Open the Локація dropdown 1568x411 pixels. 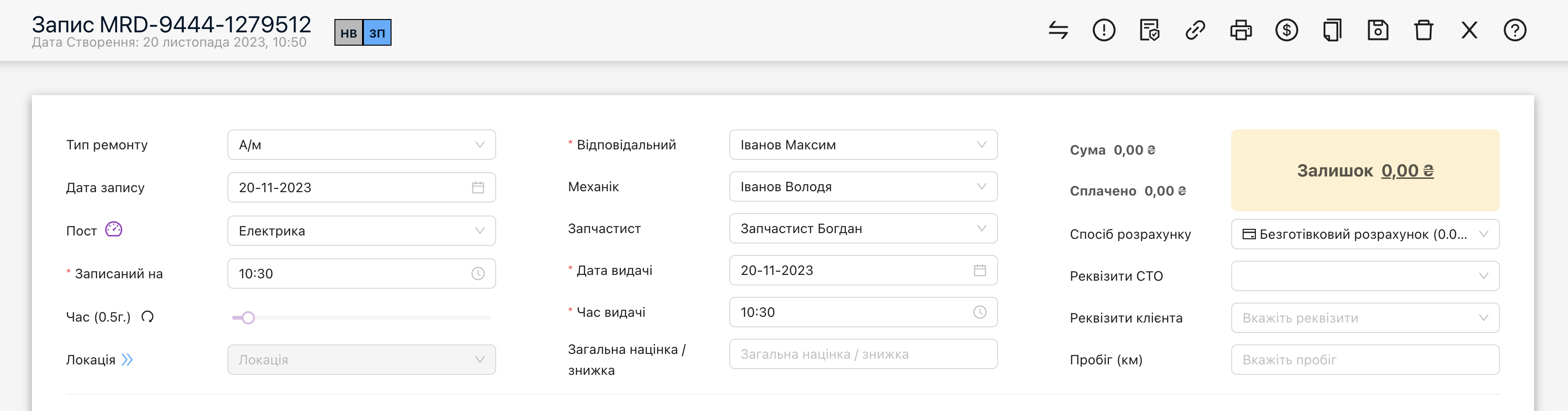pyautogui.click(x=362, y=360)
